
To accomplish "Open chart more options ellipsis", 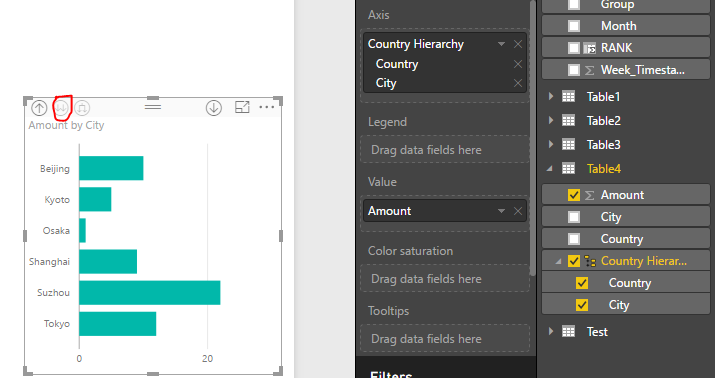I will point(266,107).
